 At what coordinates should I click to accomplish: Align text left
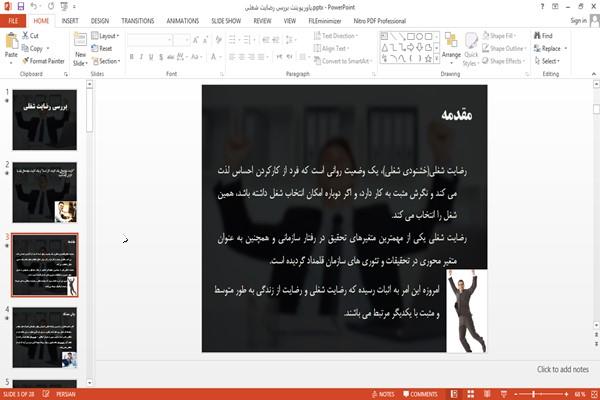232,57
